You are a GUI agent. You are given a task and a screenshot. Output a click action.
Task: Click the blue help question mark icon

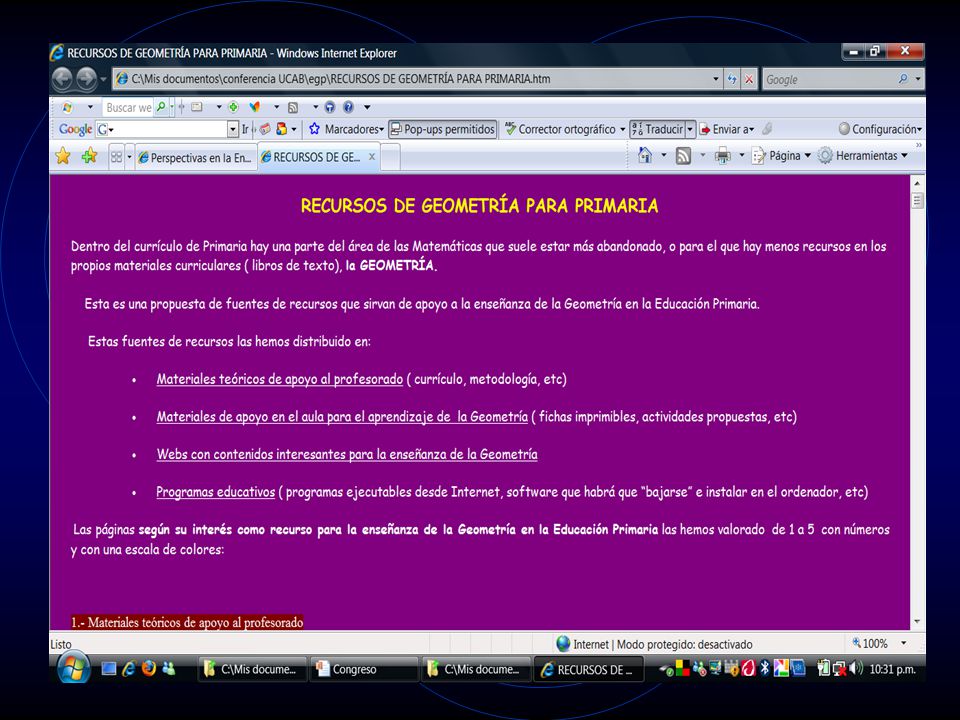pos(348,107)
